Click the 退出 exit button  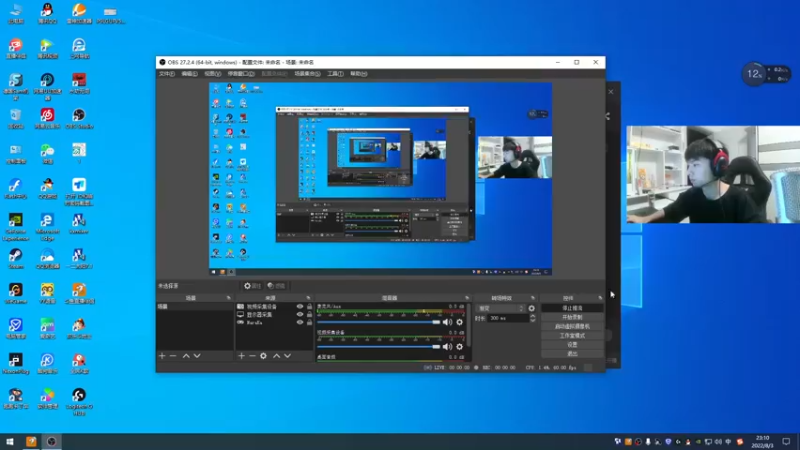click(572, 354)
